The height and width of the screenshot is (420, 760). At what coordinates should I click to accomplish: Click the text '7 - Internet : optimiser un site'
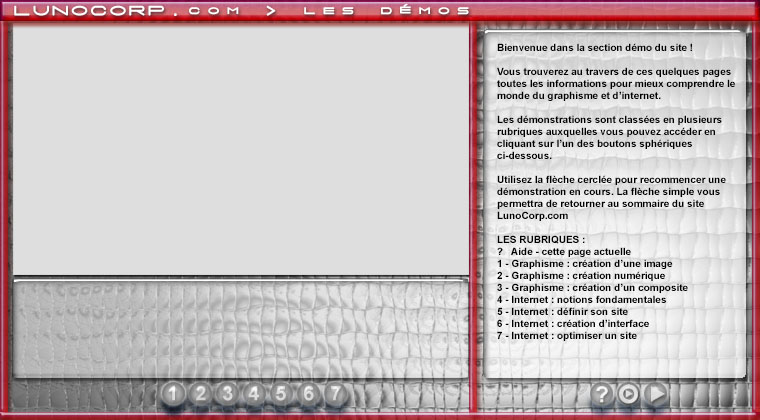567,336
